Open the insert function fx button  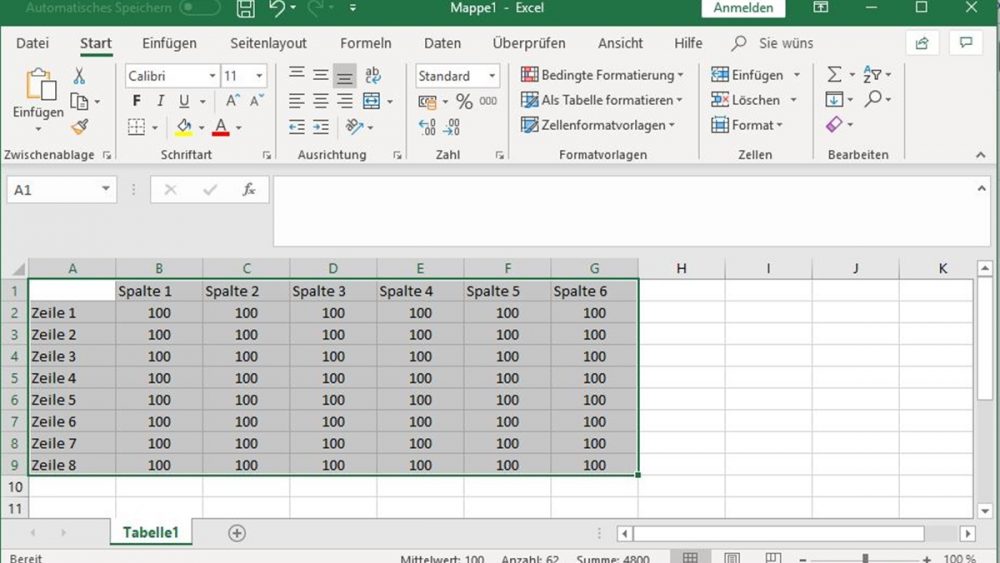pos(249,189)
